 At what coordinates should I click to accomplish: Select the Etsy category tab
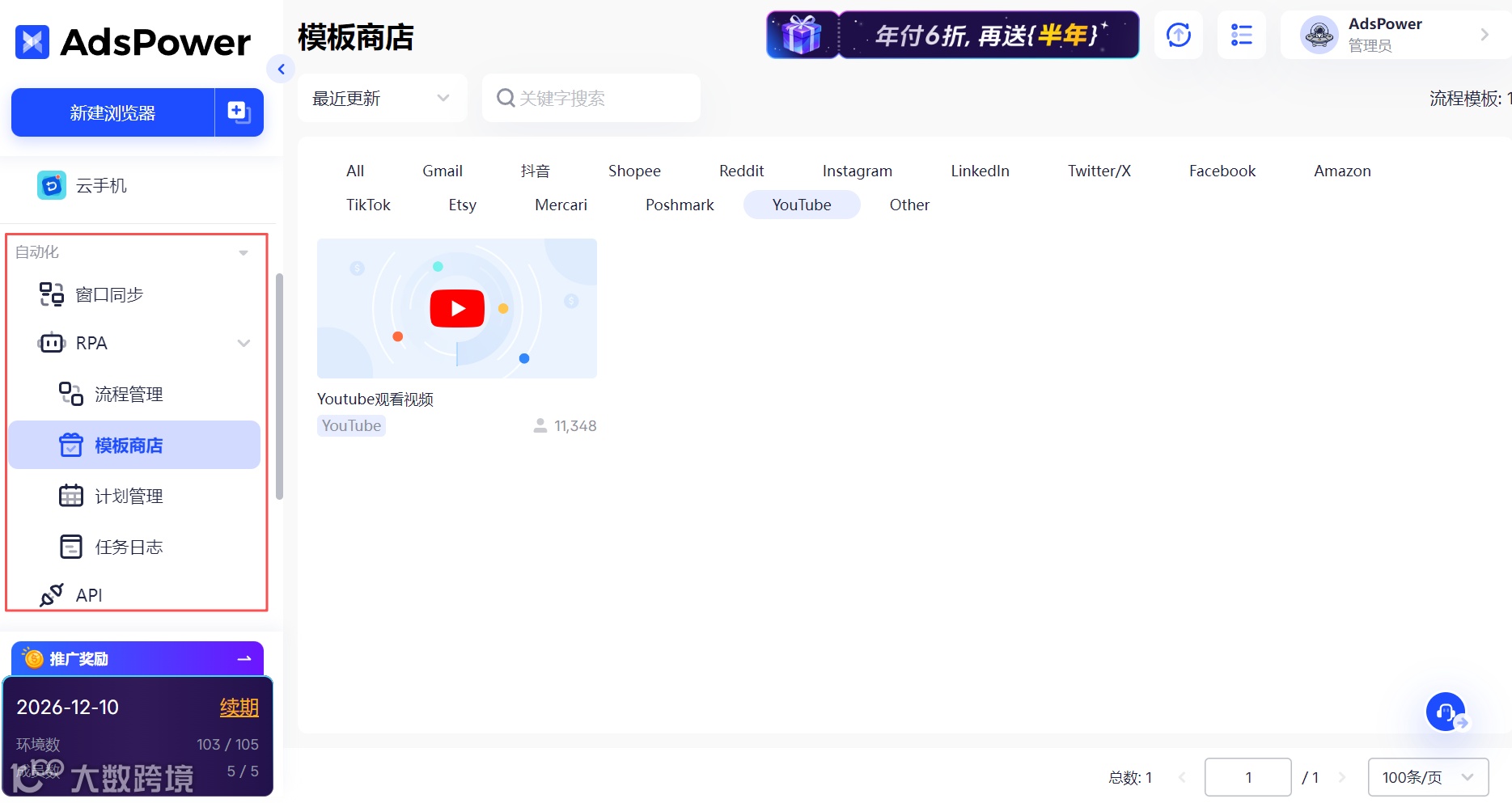pos(463,205)
